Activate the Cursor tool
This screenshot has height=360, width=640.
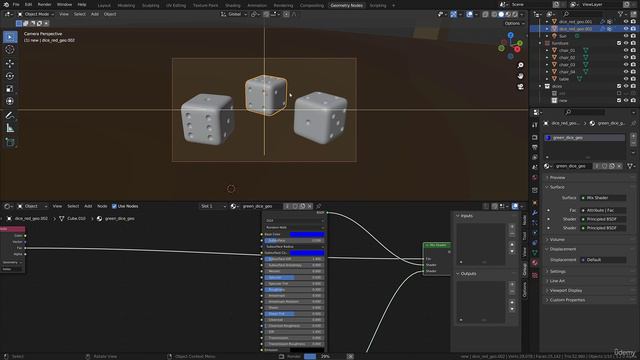10,50
